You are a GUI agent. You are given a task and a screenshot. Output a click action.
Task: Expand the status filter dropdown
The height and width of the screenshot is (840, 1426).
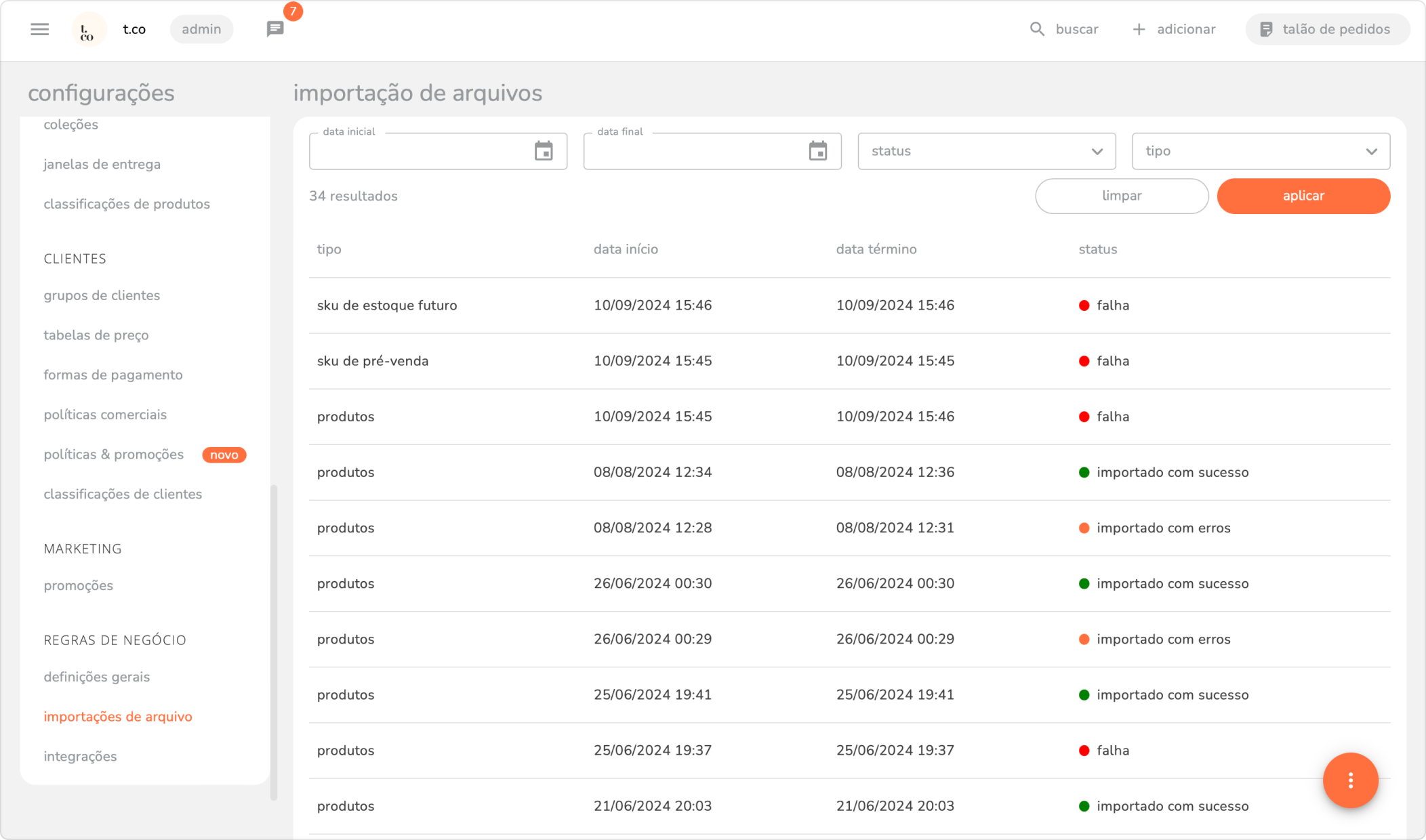point(986,151)
